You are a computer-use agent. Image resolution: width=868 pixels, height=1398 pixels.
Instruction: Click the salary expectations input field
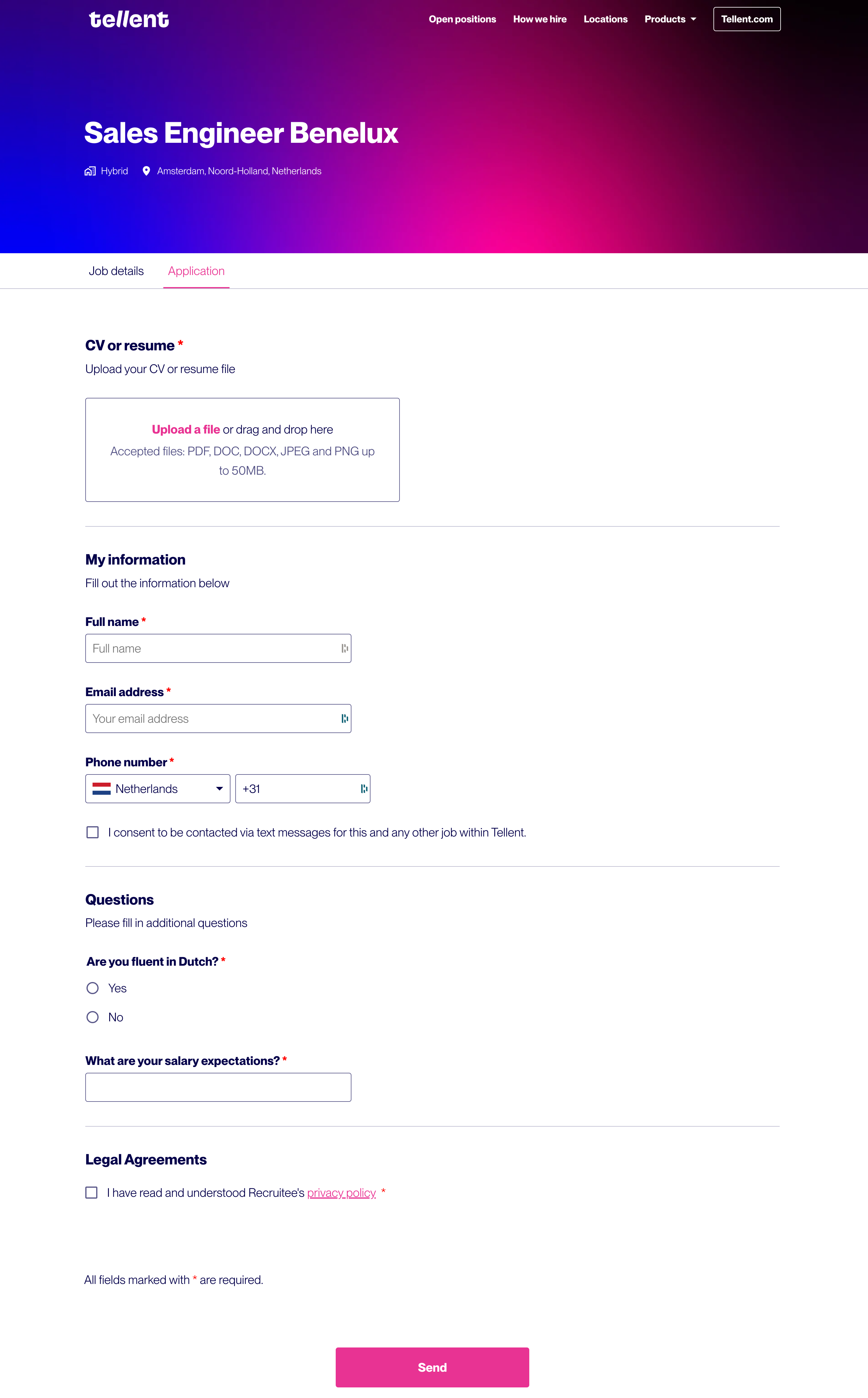click(x=218, y=1087)
